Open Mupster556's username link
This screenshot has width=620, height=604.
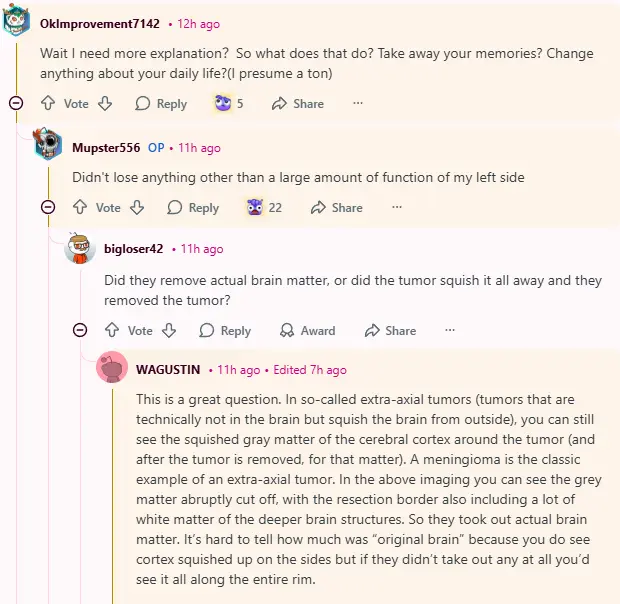[x=105, y=148]
